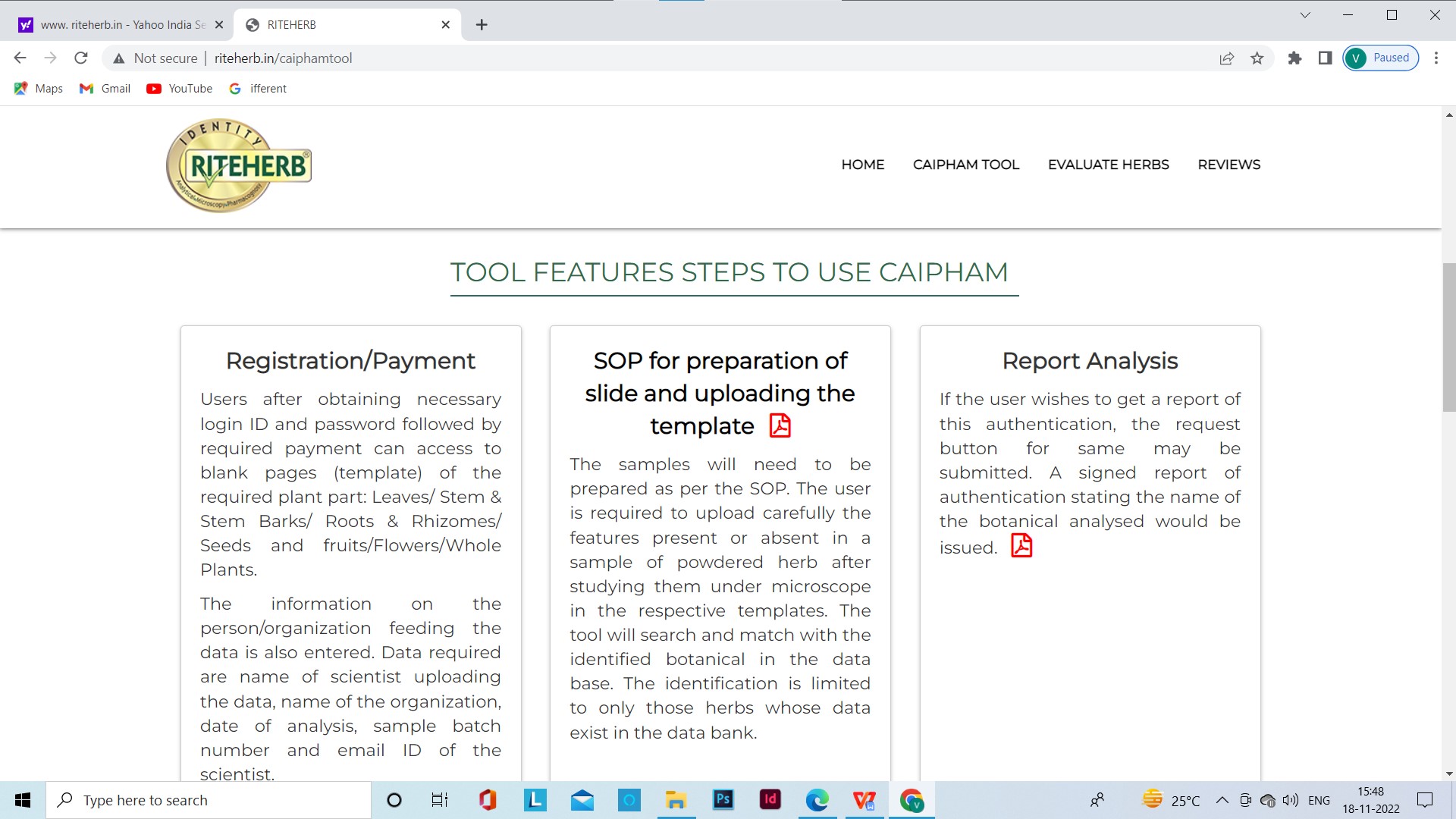Click the RITEHERB logo
1456x819 pixels.
(239, 165)
